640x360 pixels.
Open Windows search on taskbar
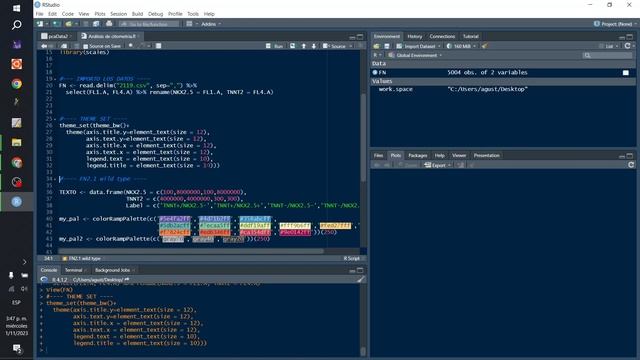pos(17,25)
